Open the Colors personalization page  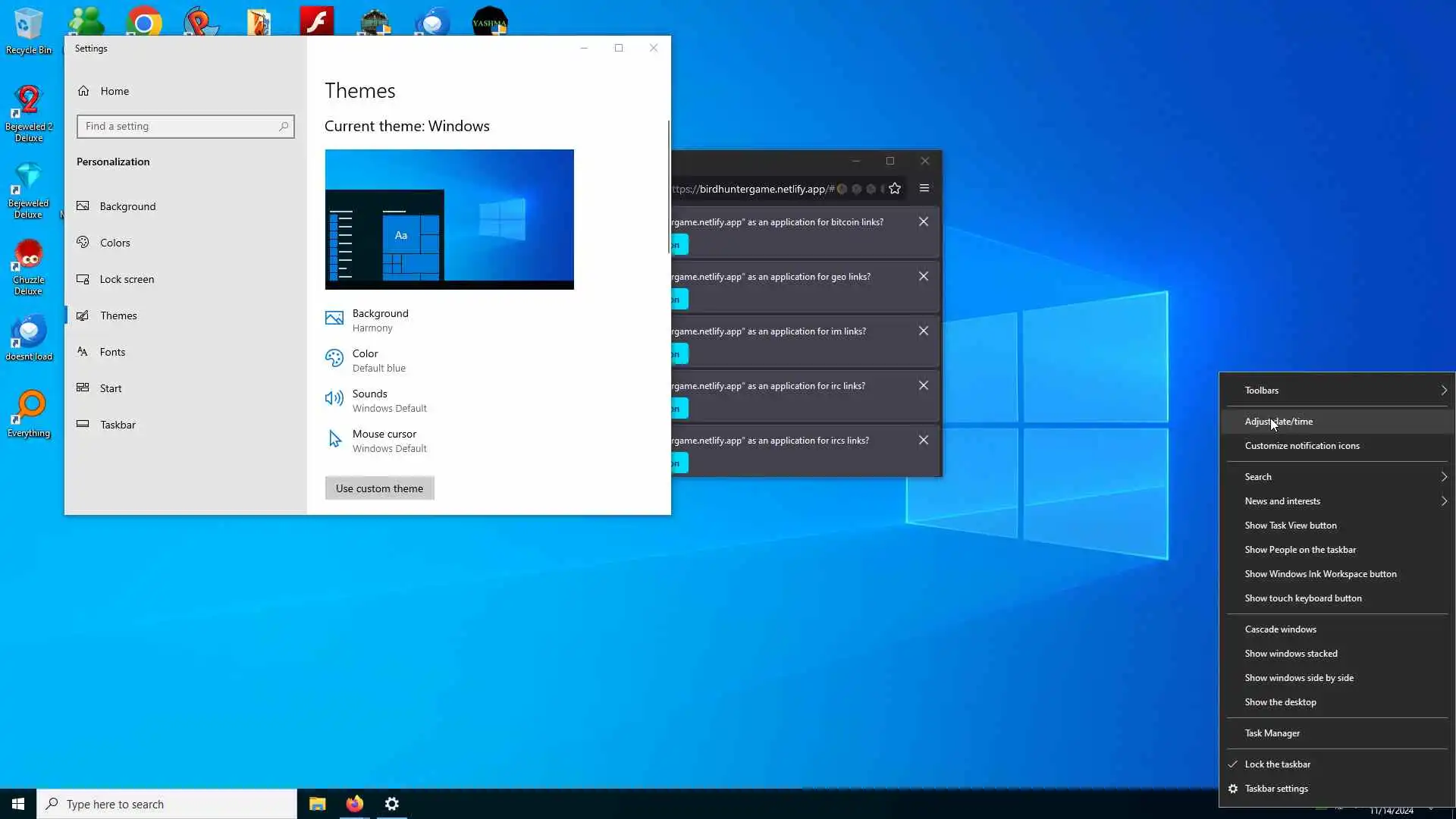point(115,243)
